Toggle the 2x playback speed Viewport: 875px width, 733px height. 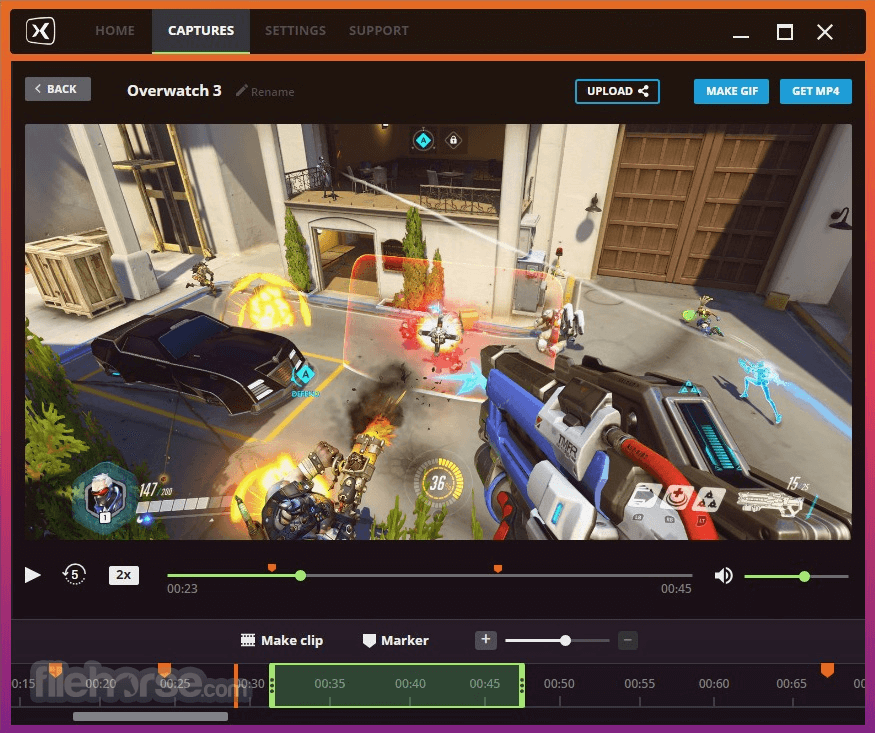[124, 575]
